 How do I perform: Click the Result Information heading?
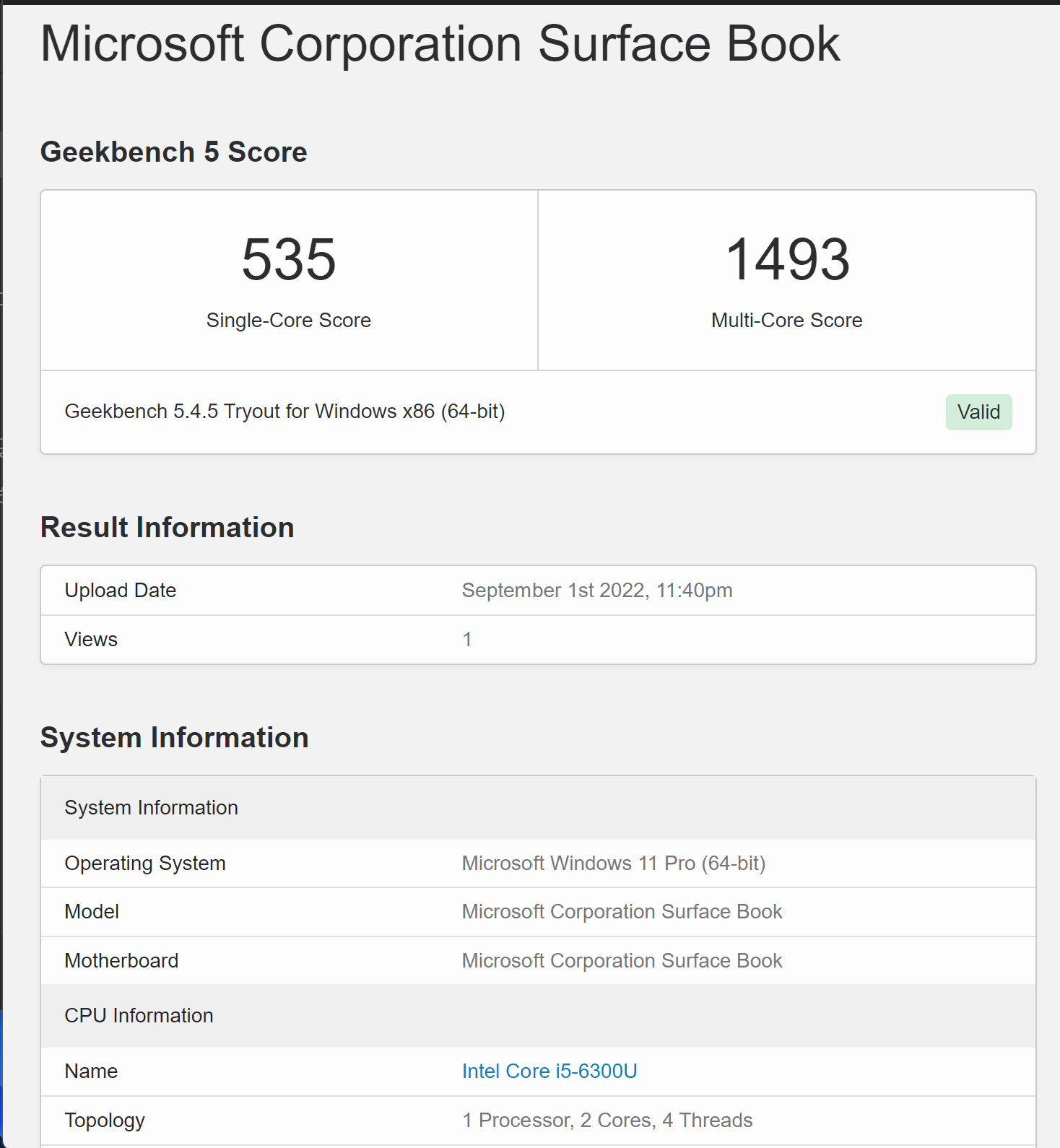tap(168, 527)
